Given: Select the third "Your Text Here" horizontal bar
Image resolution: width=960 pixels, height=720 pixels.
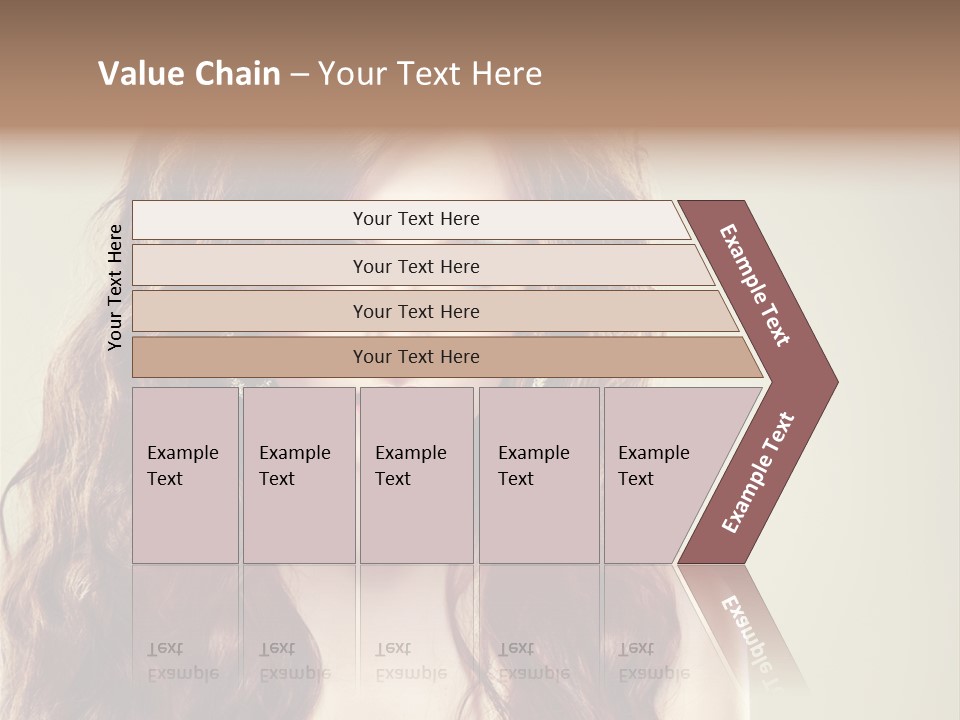Looking at the screenshot, I should tap(415, 311).
